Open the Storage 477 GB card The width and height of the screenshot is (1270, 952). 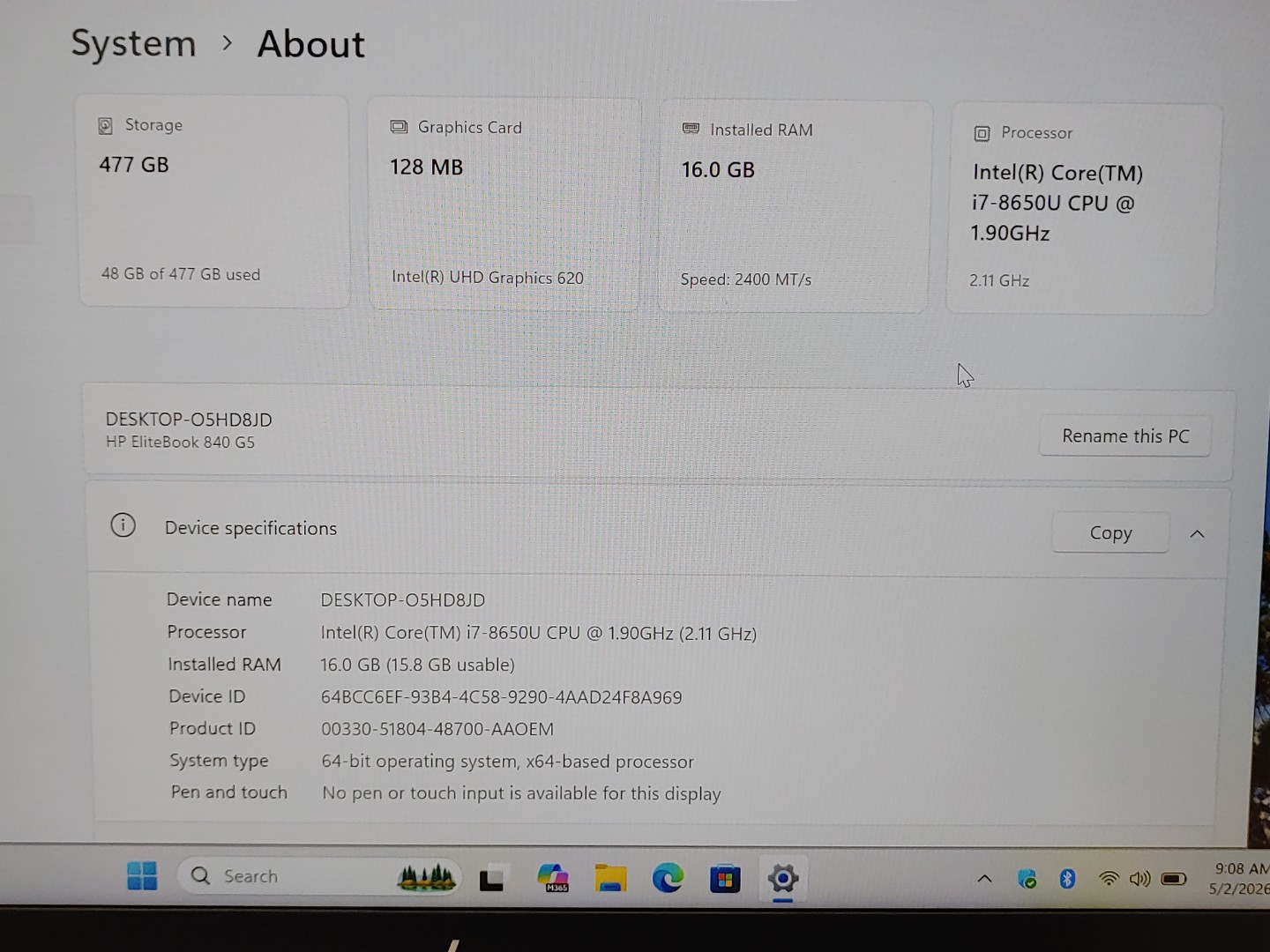[214, 202]
